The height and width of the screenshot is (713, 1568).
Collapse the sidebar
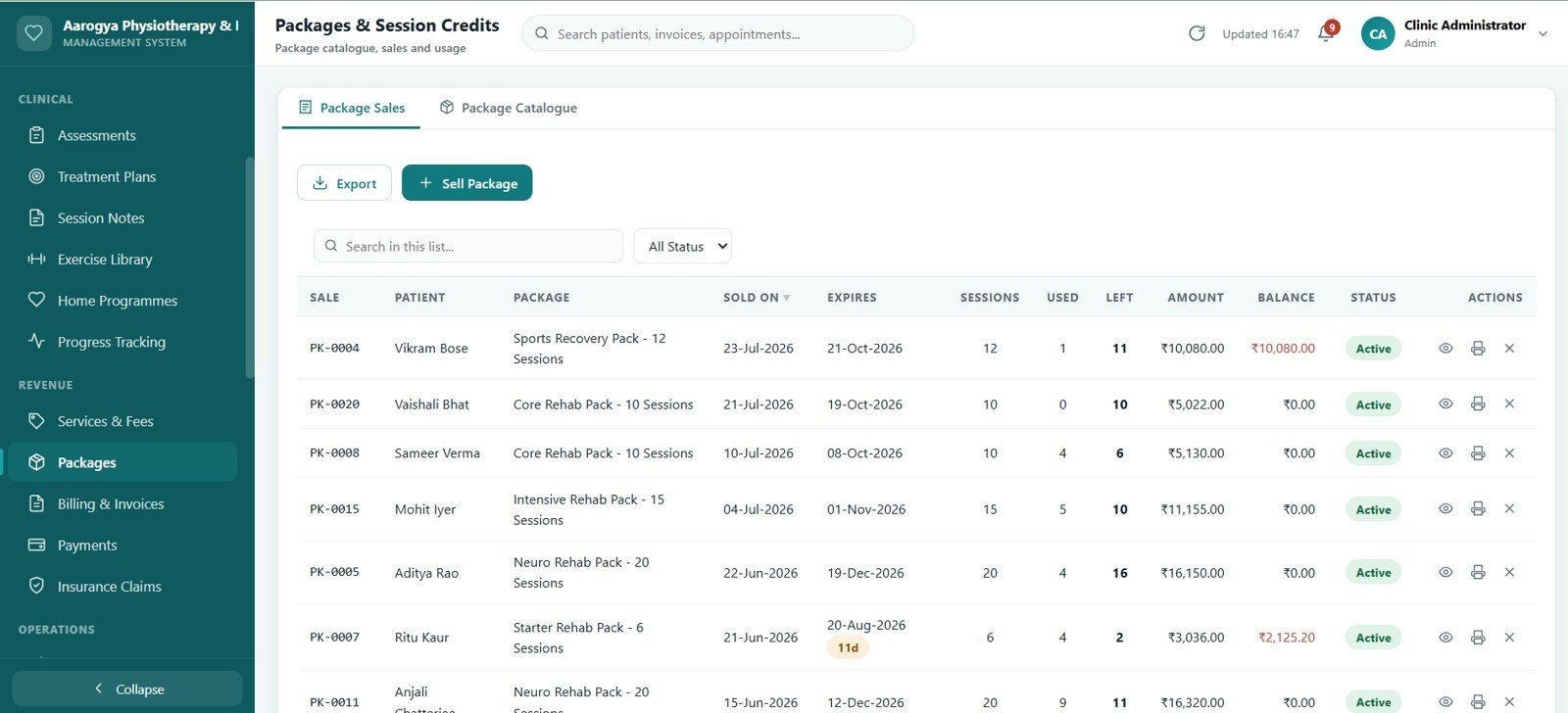[127, 689]
